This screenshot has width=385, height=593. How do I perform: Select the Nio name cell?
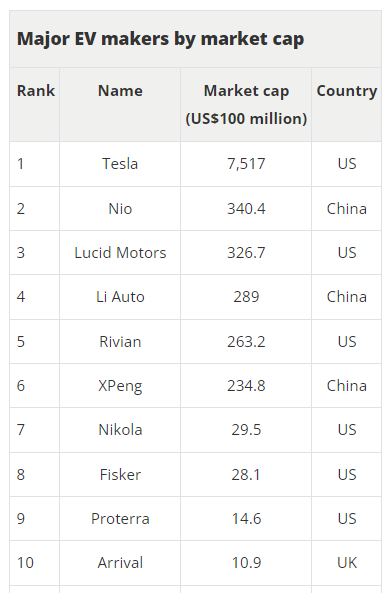[x=120, y=209]
